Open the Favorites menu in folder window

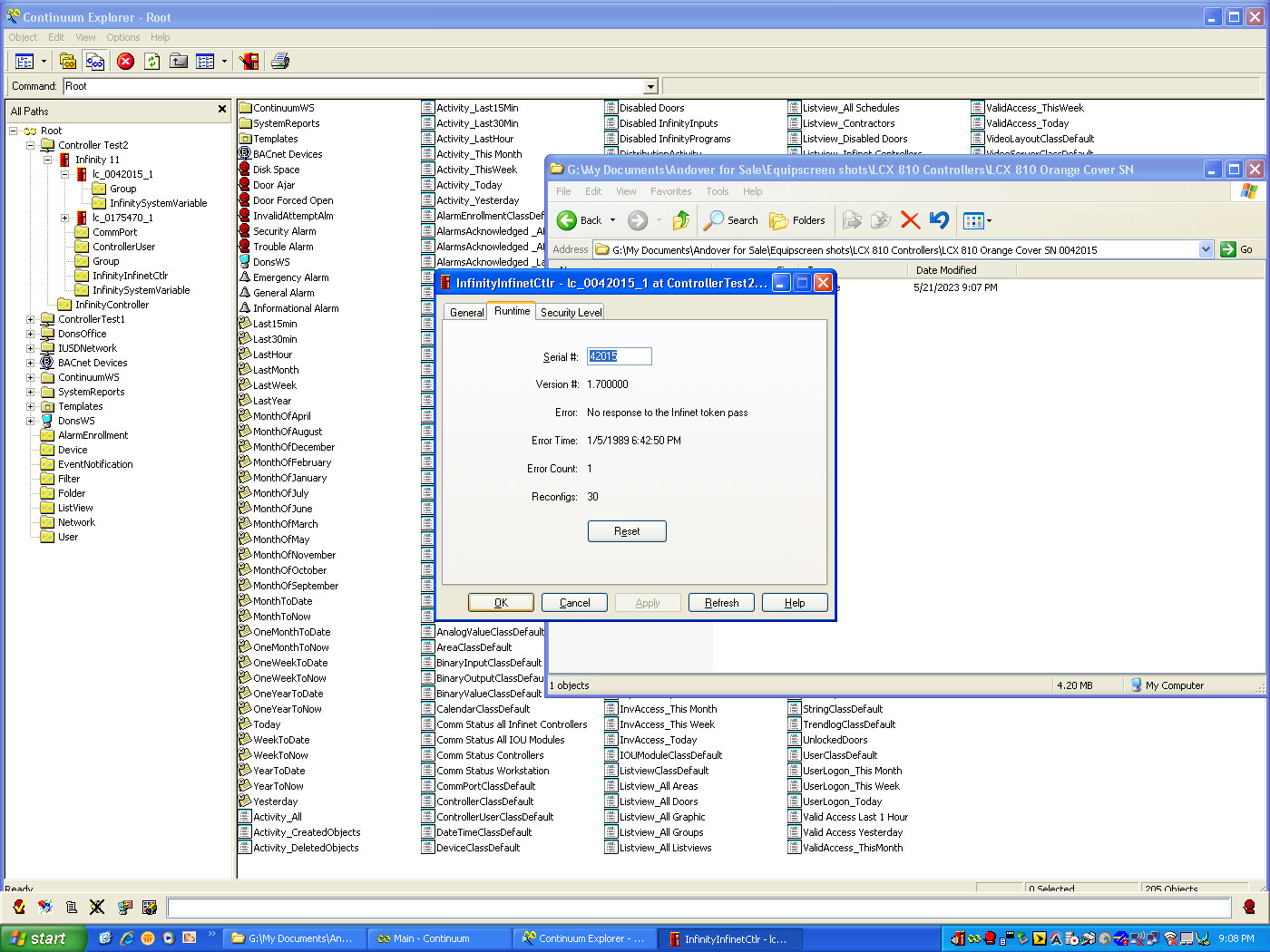coord(671,191)
